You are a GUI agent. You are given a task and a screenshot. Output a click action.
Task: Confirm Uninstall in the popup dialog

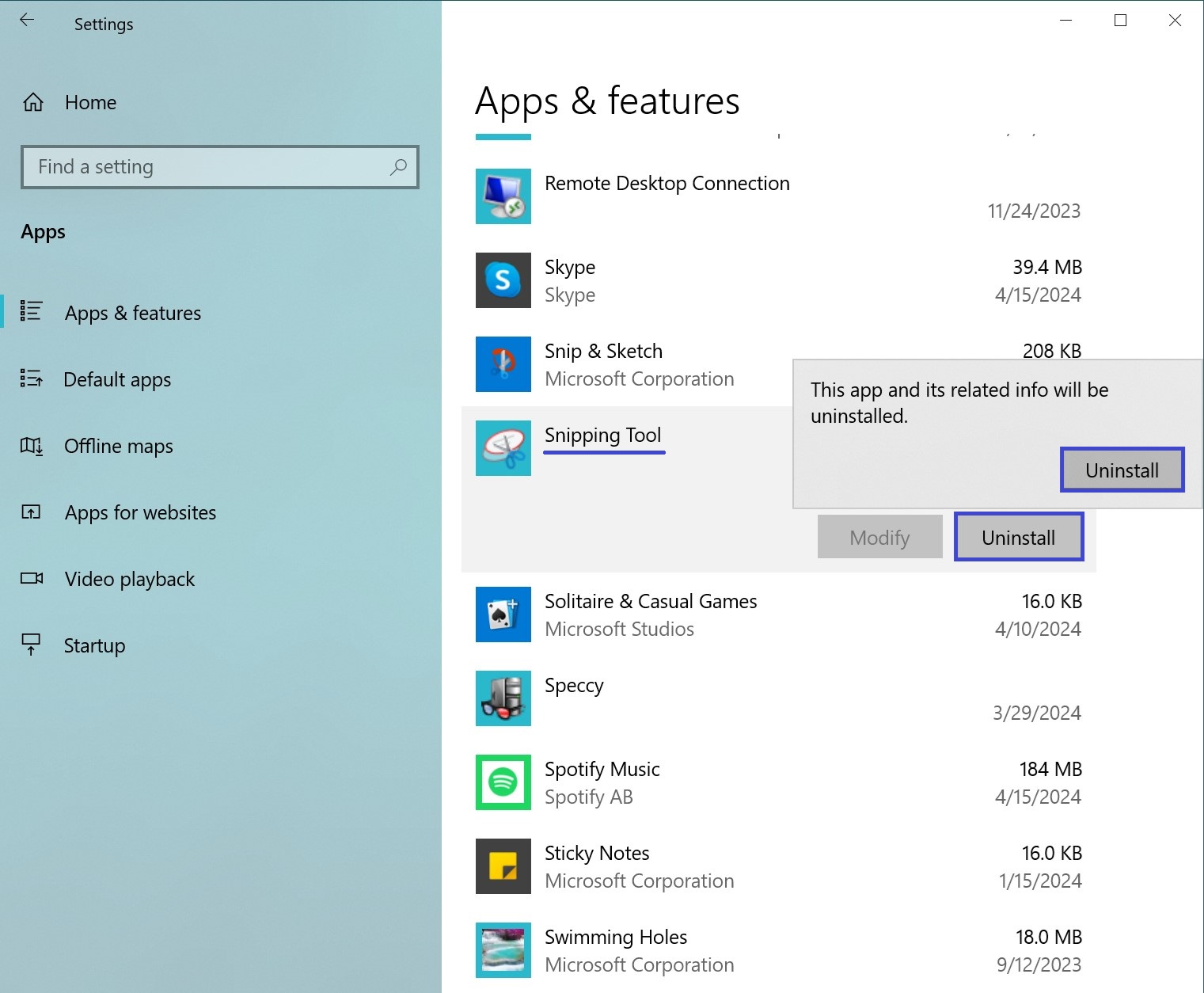coord(1122,470)
